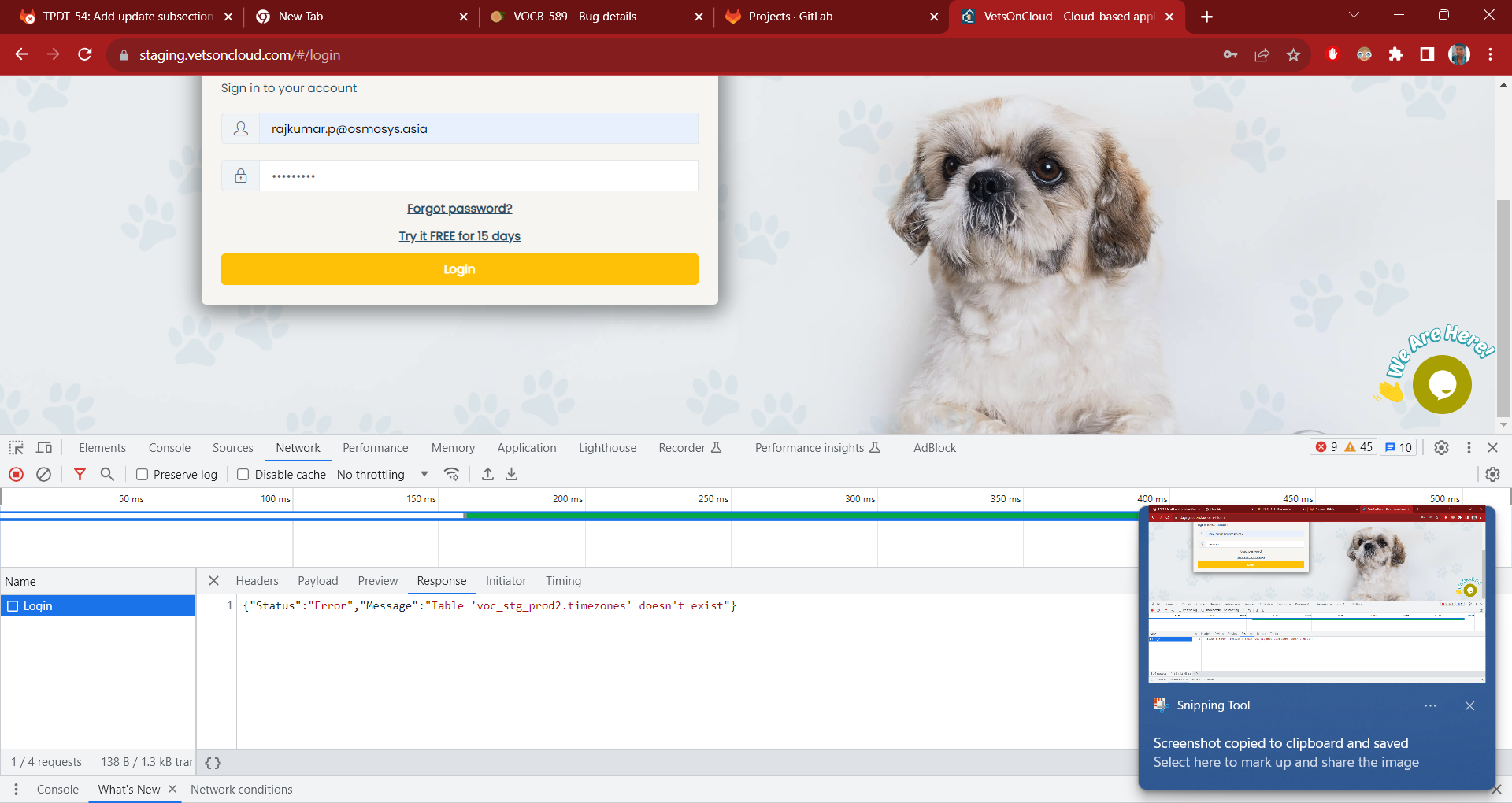Open network conditions wifi icon

coord(452,475)
